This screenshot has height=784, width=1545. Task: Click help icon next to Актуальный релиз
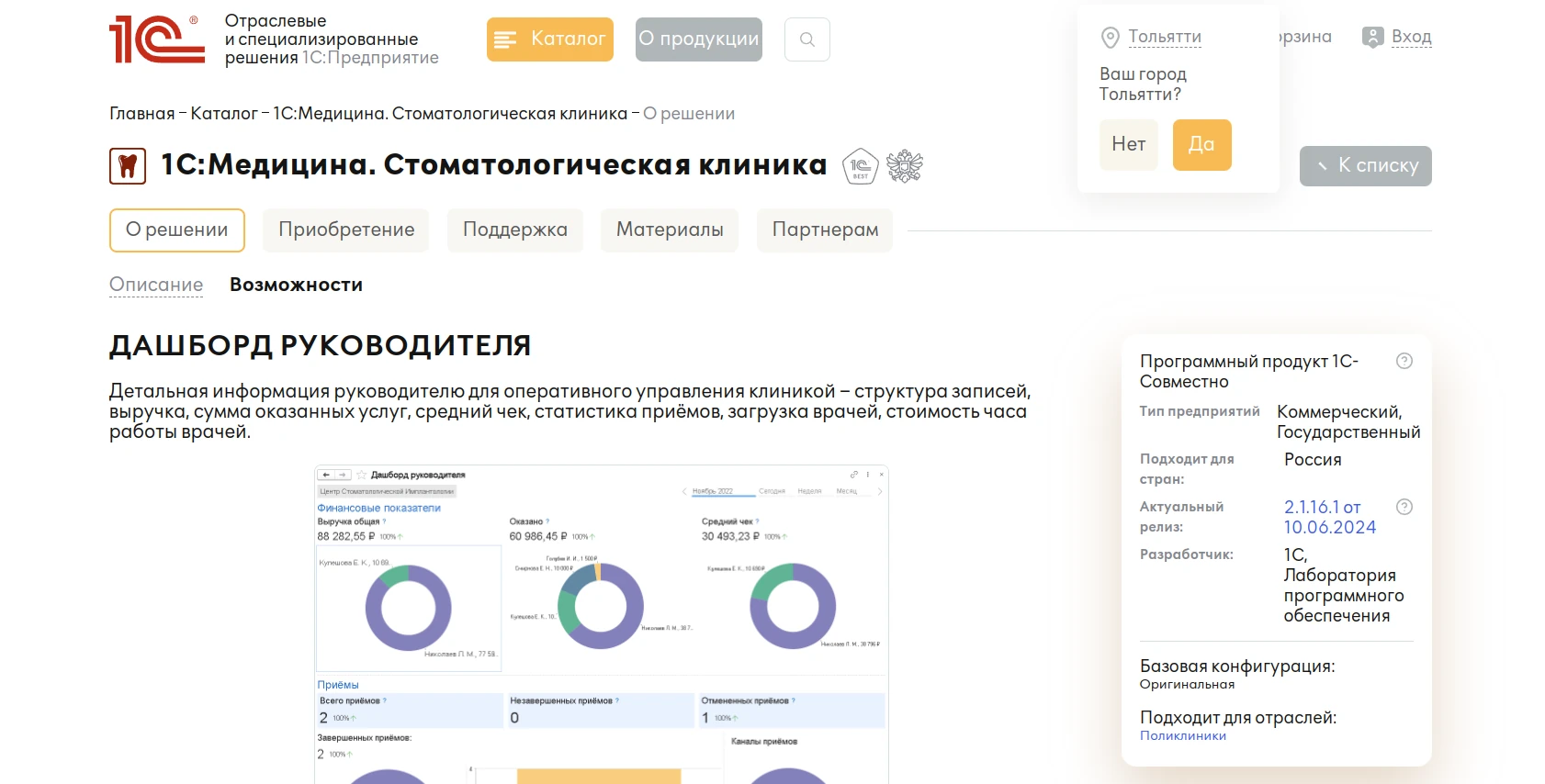[x=1404, y=507]
